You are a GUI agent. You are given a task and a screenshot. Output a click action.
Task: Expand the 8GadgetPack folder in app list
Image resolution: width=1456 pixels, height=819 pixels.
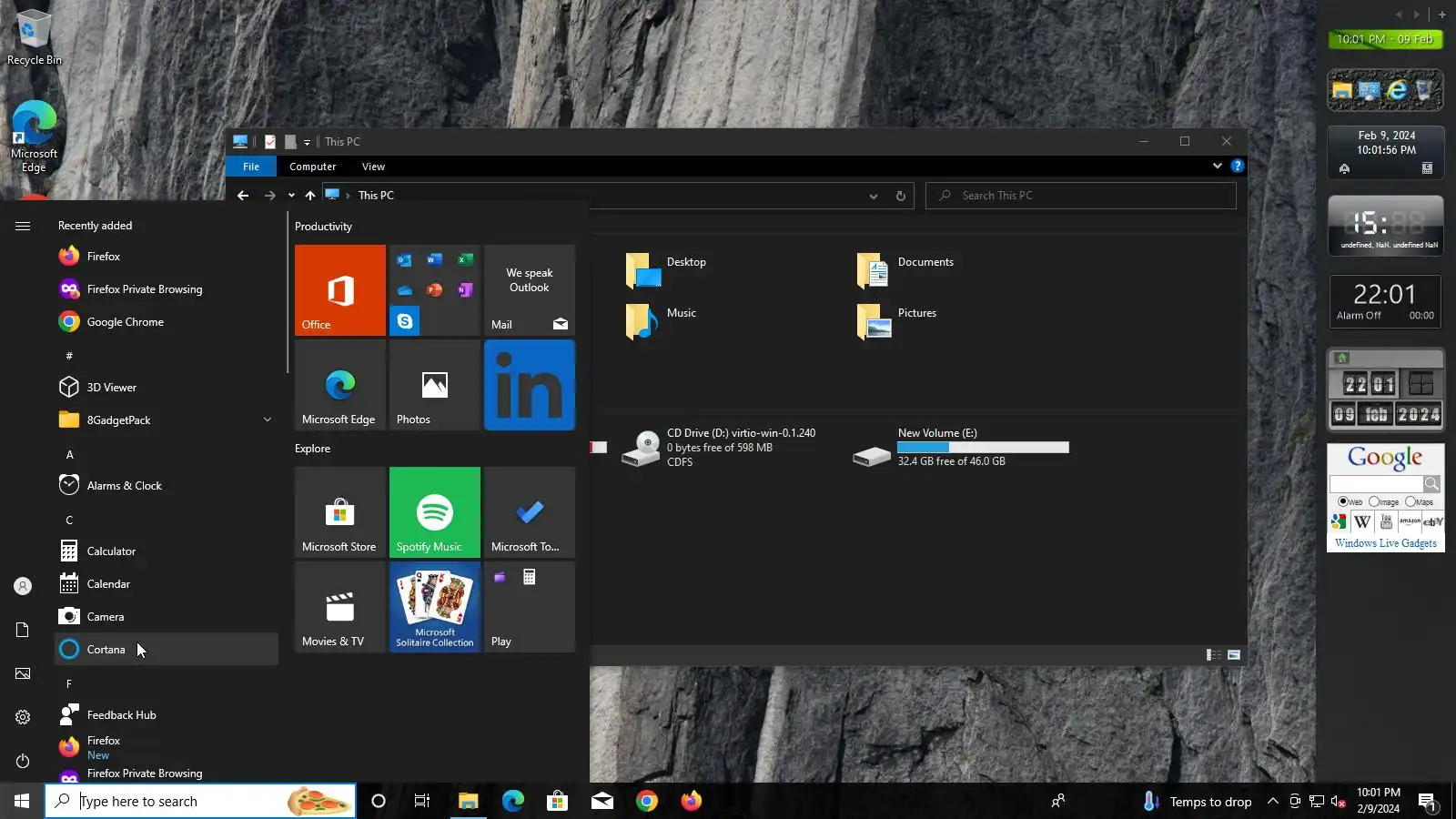point(268,420)
